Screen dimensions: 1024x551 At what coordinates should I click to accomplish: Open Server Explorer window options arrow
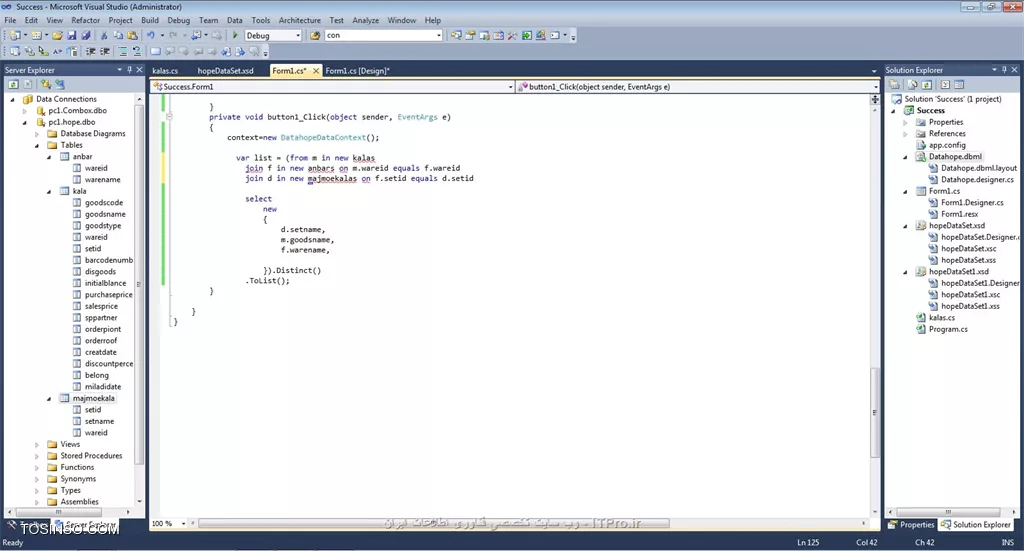120,70
